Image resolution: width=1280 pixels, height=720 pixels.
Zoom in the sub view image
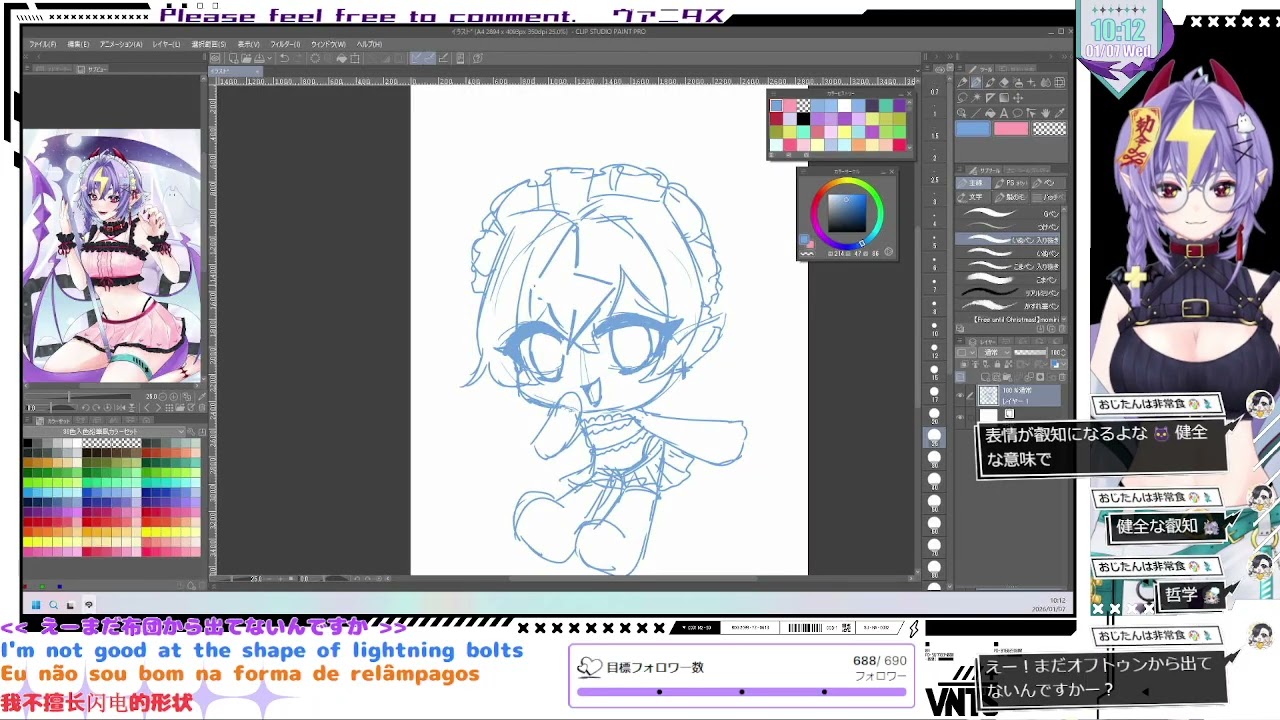pyautogui.click(x=174, y=397)
